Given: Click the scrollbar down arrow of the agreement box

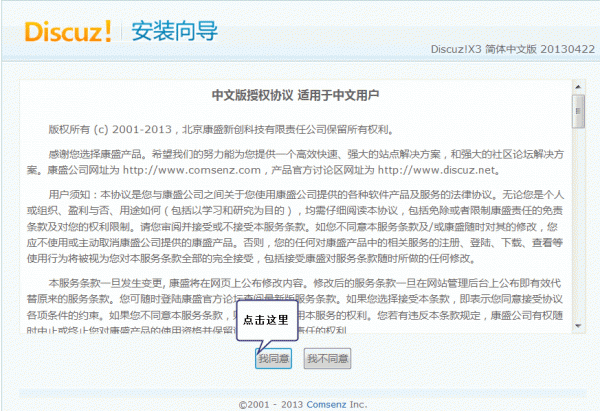Looking at the screenshot, I should pos(578,326).
